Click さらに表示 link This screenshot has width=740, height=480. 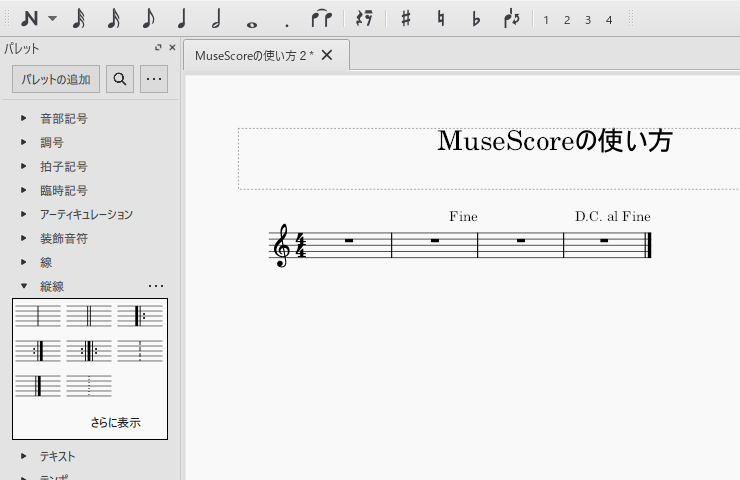click(x=116, y=422)
